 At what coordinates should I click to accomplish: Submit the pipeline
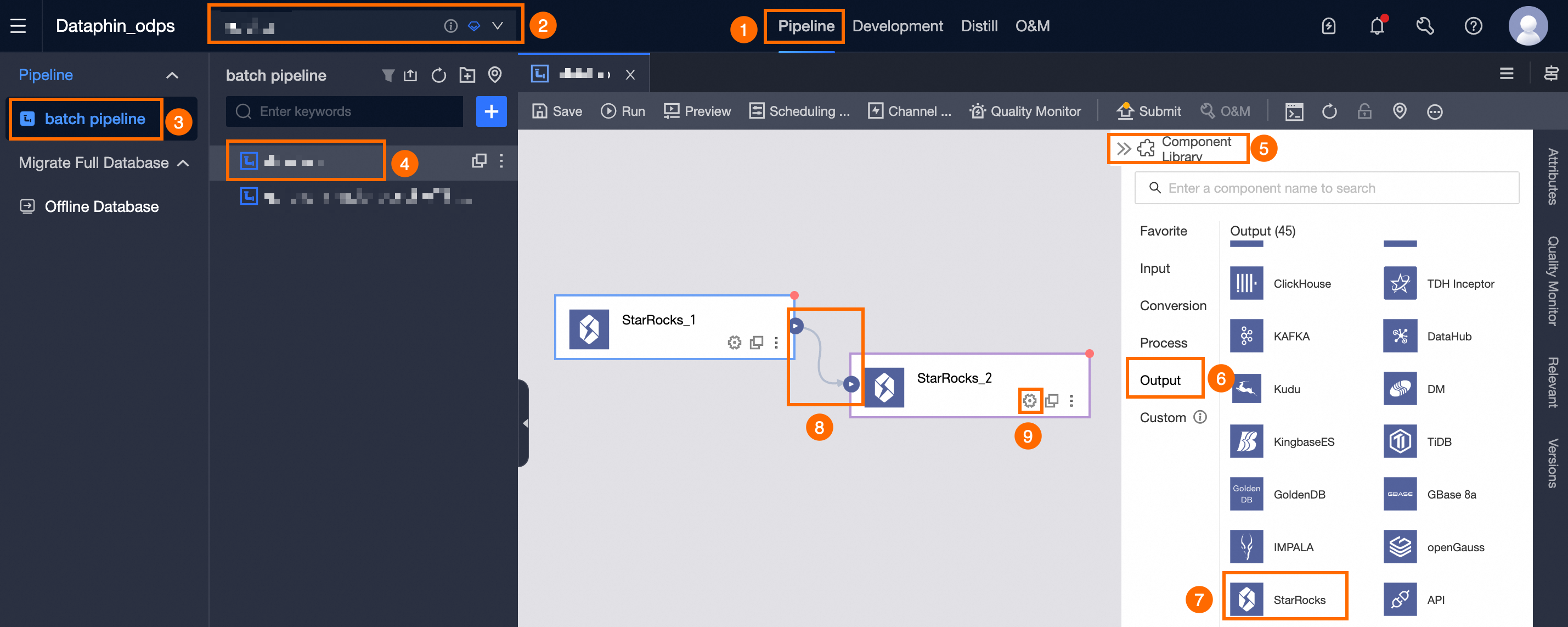(1149, 111)
